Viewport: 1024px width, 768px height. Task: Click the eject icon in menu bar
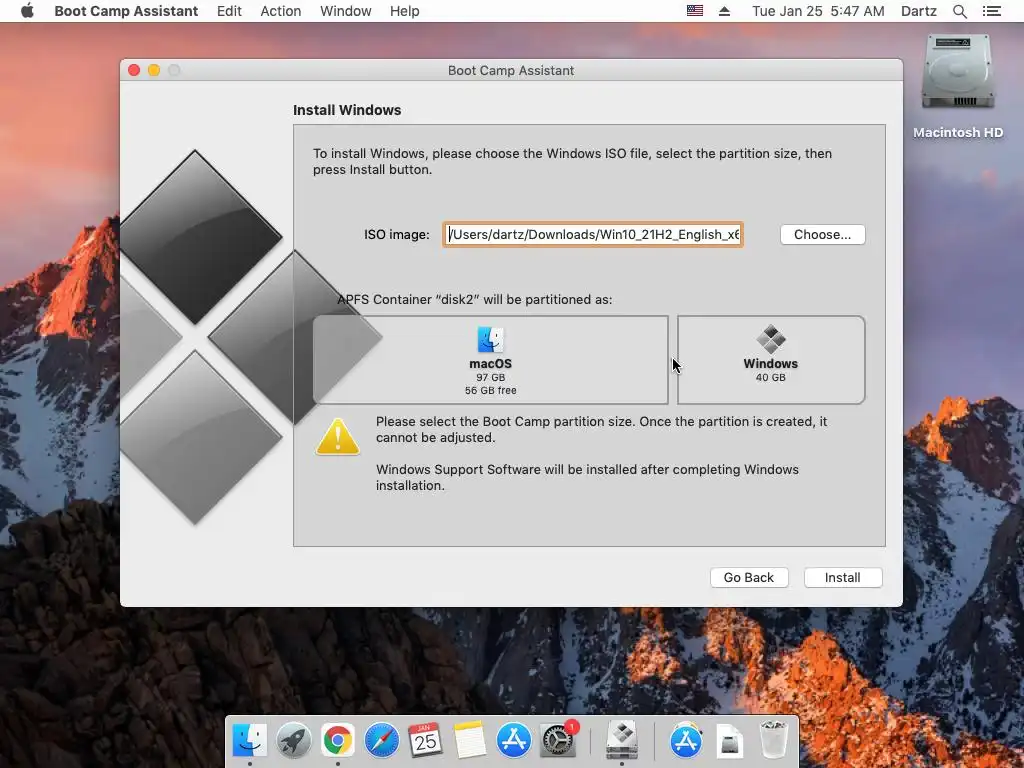tap(724, 11)
